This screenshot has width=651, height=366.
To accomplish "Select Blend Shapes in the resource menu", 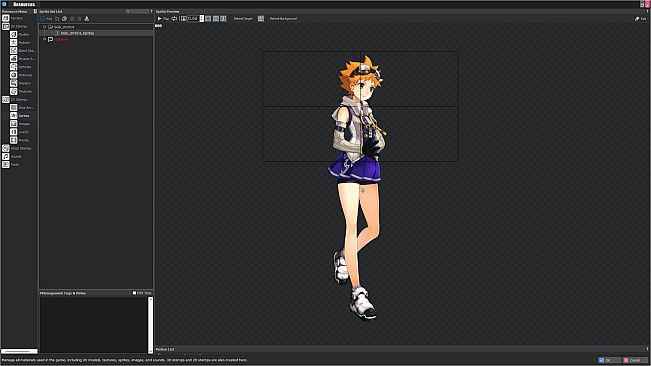I will [23, 51].
